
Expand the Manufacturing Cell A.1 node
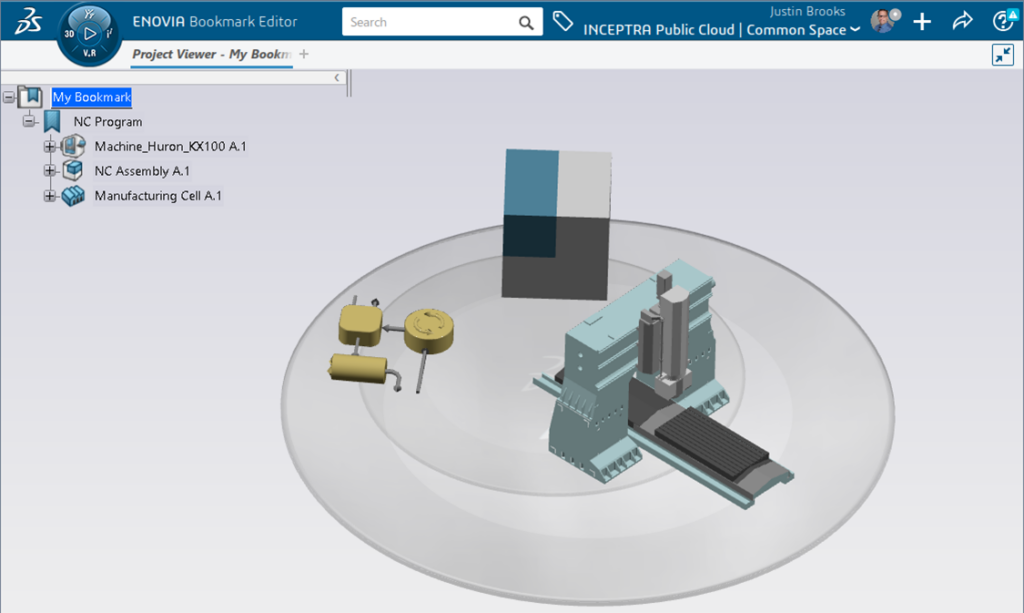(49, 196)
